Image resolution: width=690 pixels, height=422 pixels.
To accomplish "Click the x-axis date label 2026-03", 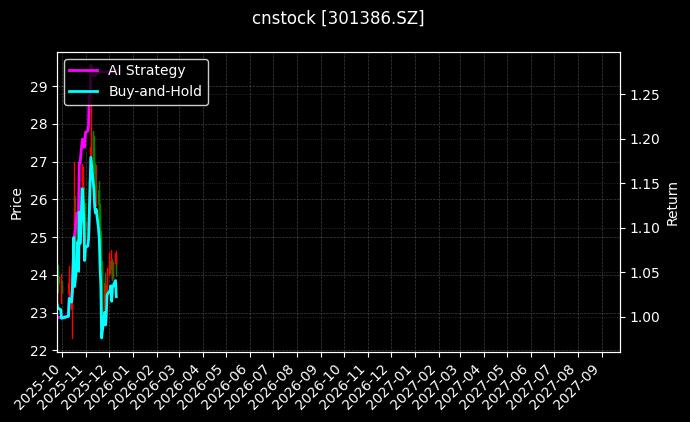I will click(155, 386).
